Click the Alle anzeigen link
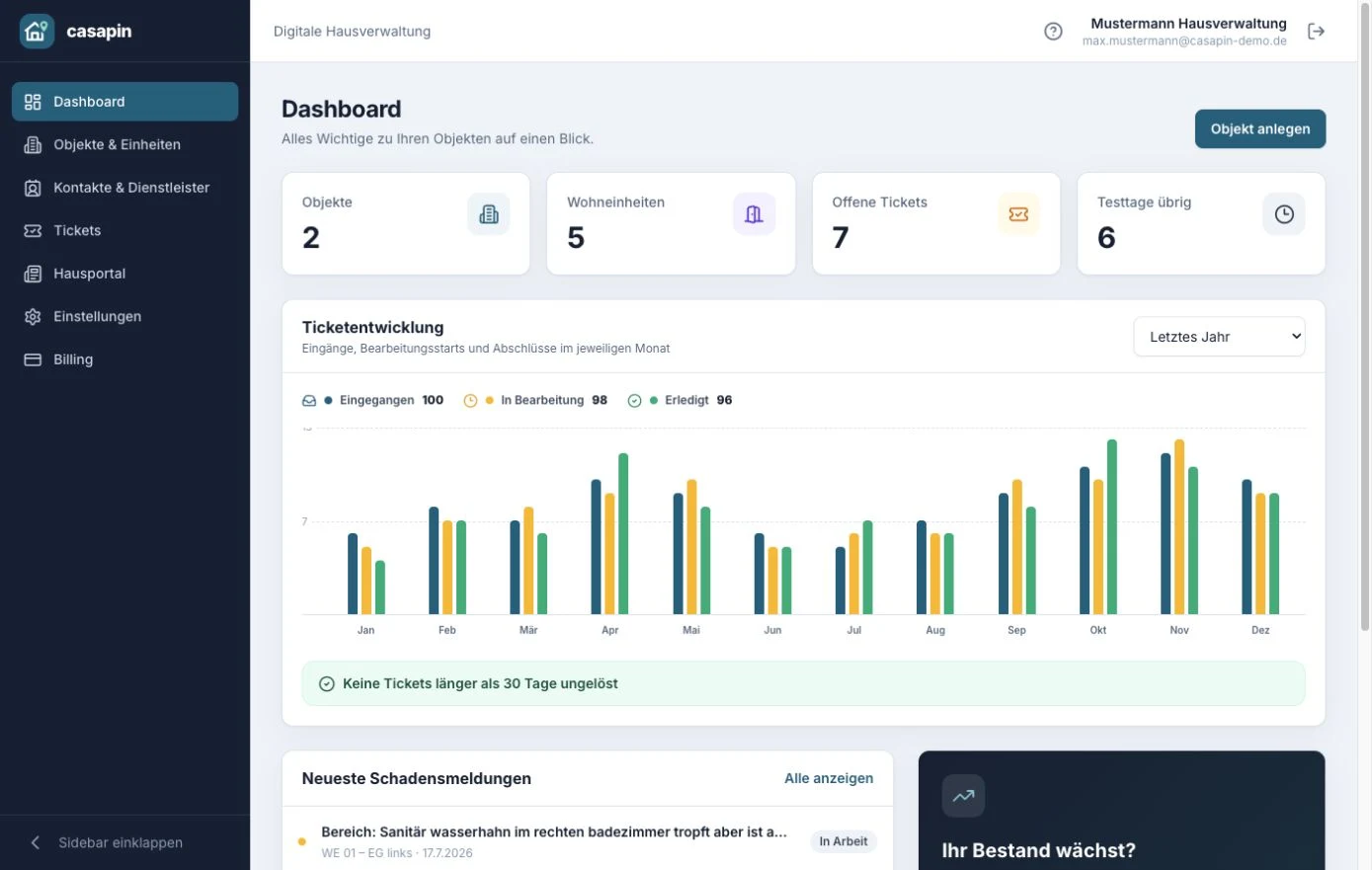Image resolution: width=1372 pixels, height=870 pixels. coord(829,778)
